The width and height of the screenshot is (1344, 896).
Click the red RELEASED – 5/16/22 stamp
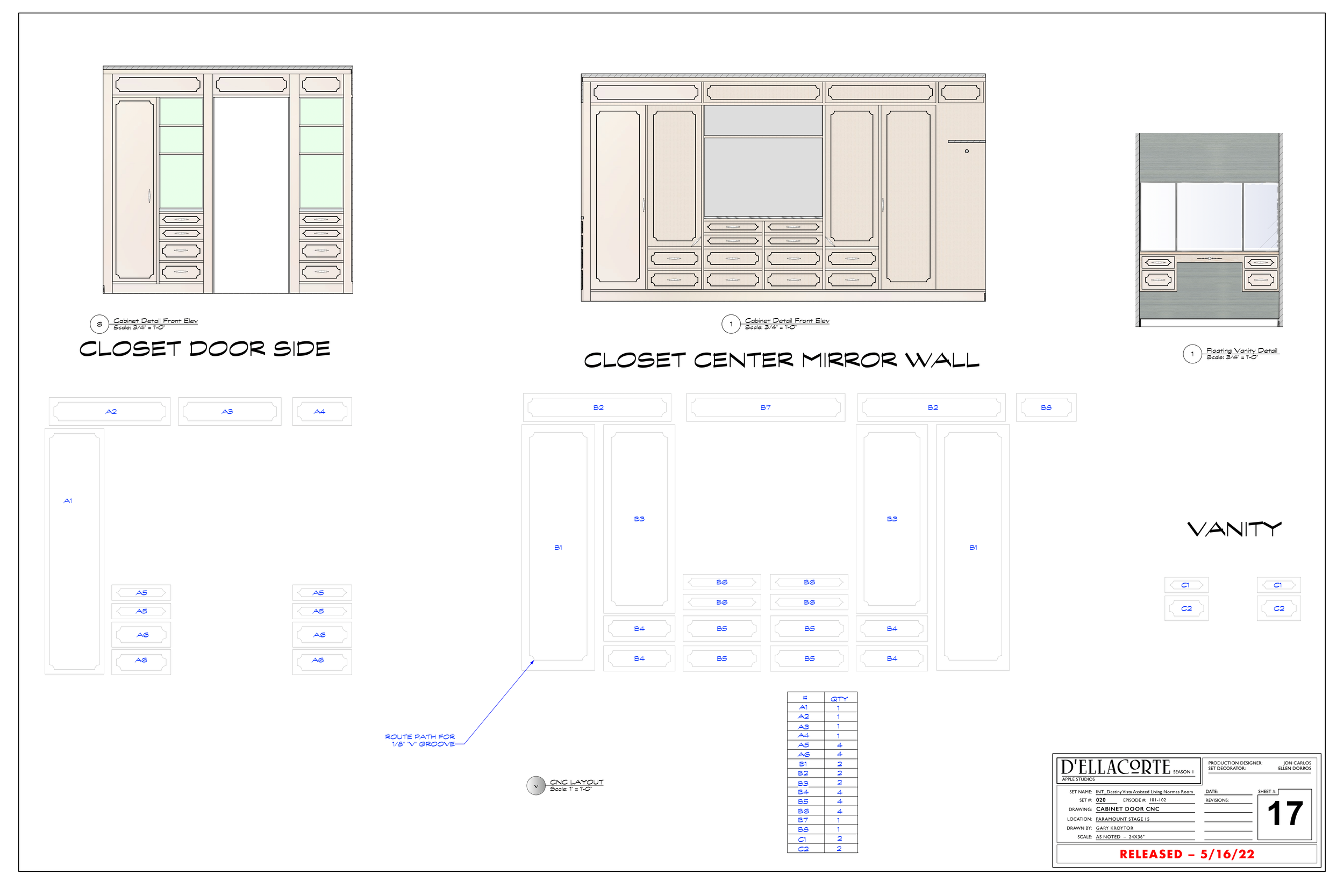1186,854
